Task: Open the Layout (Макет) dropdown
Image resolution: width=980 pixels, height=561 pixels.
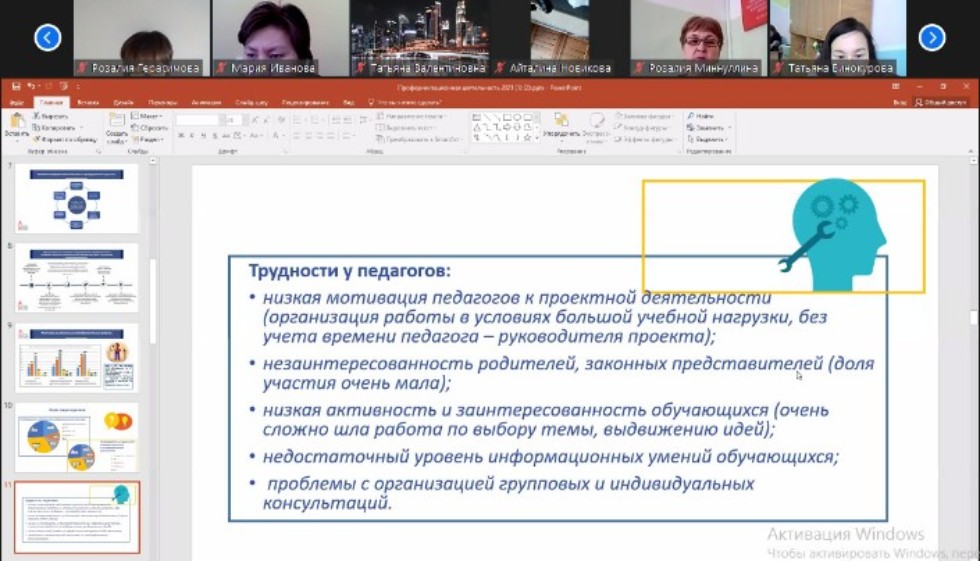Action: (148, 116)
